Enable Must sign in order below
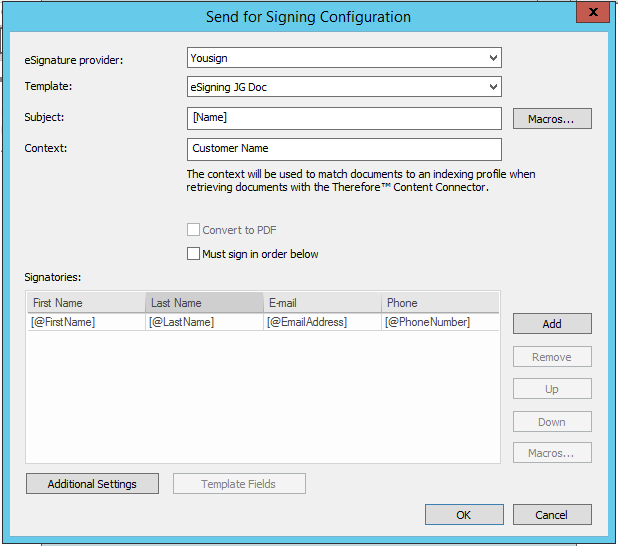The image size is (618, 546). (194, 254)
